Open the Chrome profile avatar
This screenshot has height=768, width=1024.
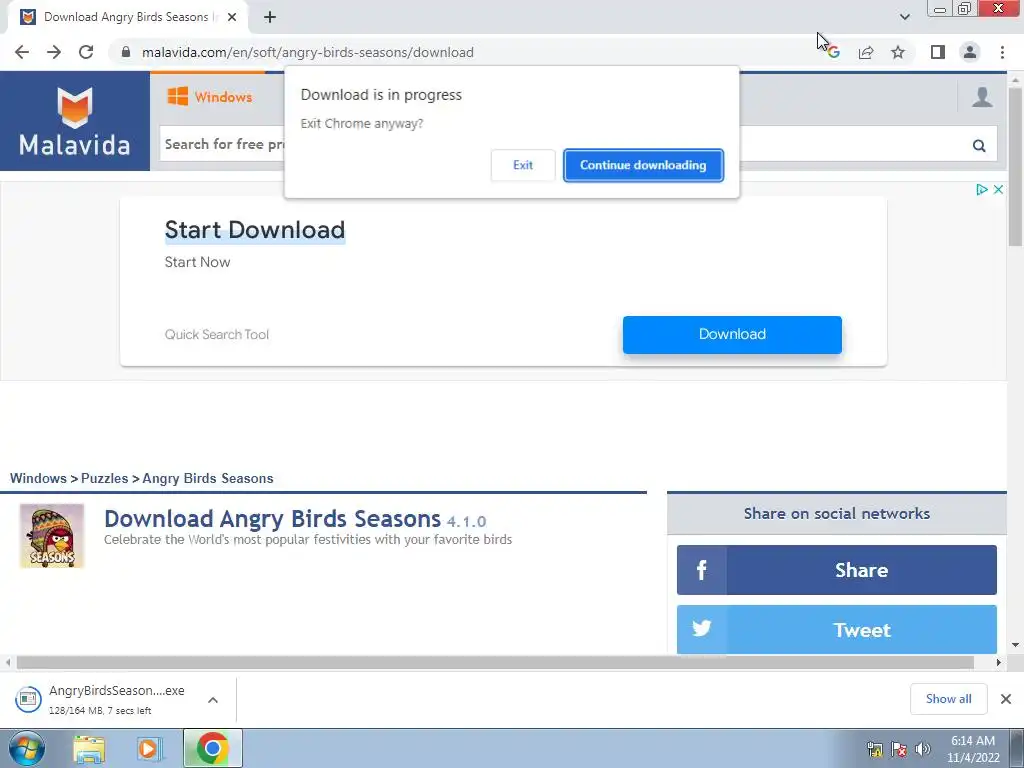coord(970,52)
